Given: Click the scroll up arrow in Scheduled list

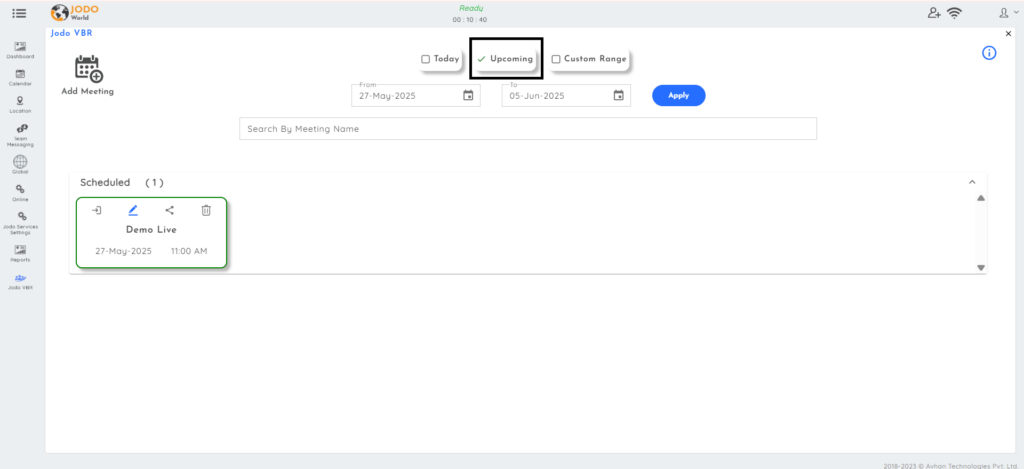Looking at the screenshot, I should pyautogui.click(x=980, y=198).
